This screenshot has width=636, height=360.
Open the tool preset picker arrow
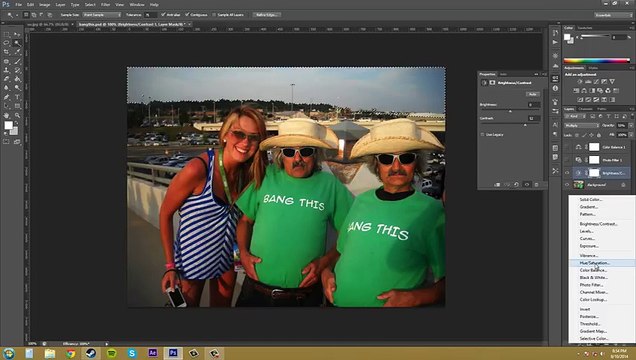(x=17, y=15)
